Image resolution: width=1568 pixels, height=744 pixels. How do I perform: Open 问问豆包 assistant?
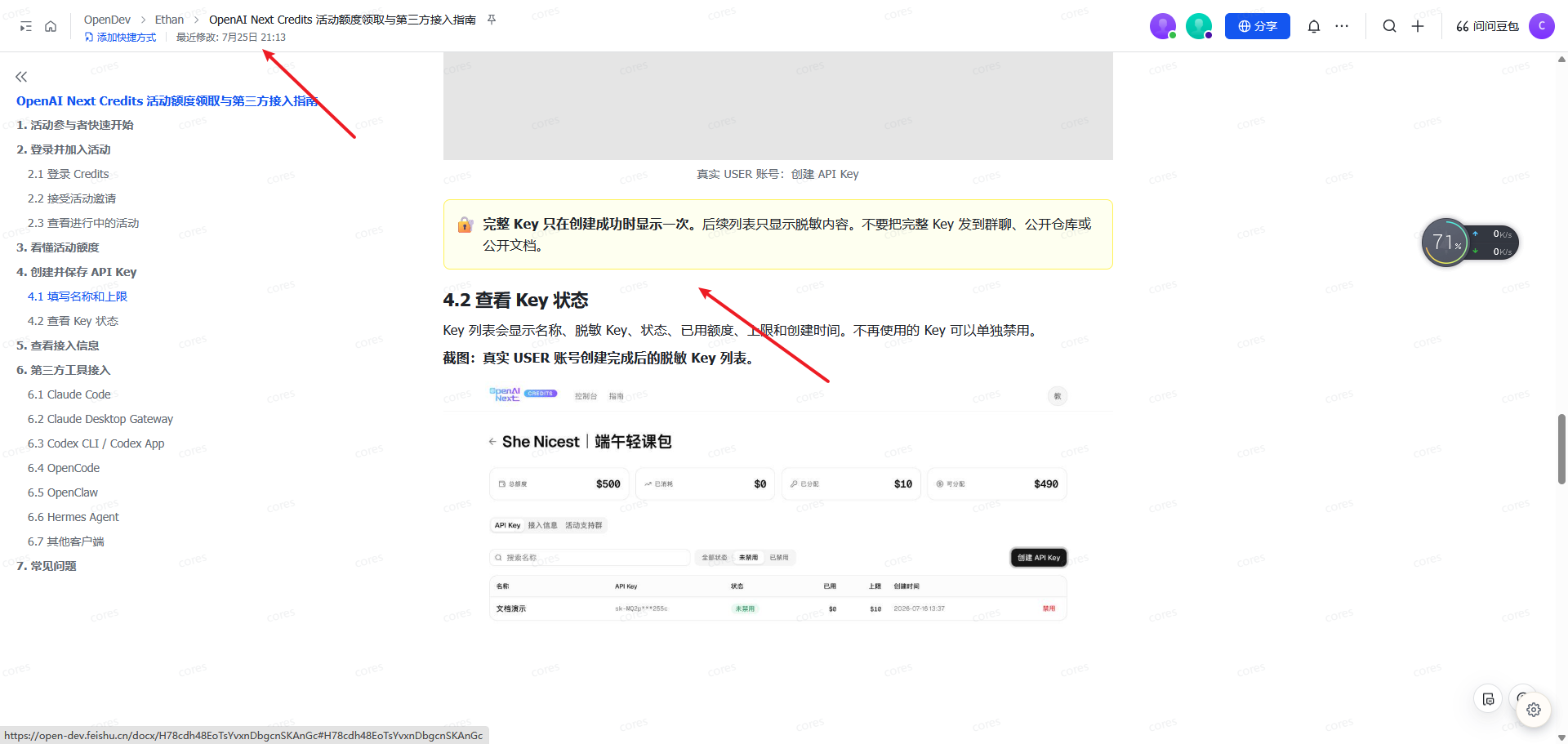(1487, 26)
